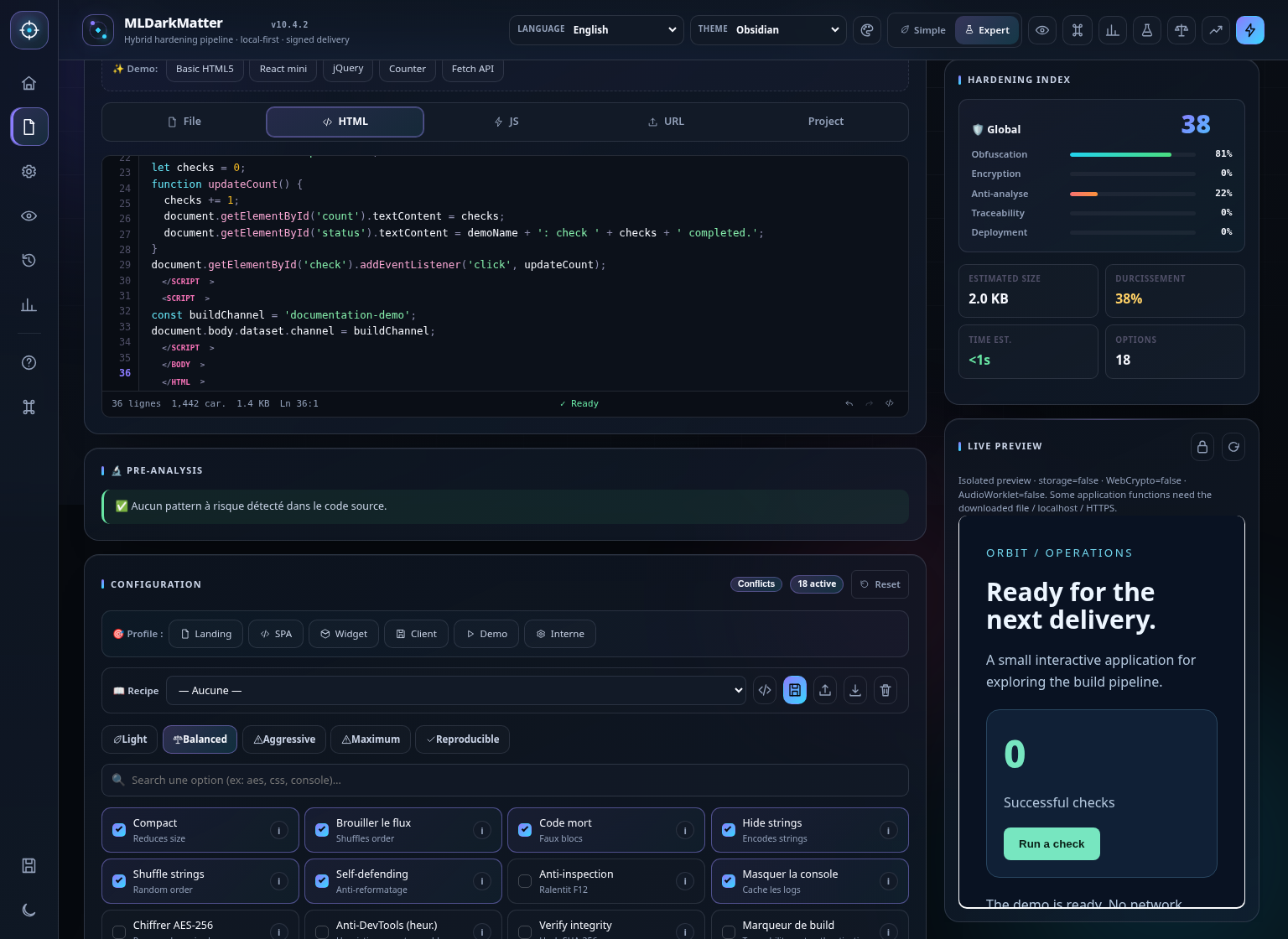Open the bar chart icon in the sidebar
The image size is (1288, 939).
(29, 304)
